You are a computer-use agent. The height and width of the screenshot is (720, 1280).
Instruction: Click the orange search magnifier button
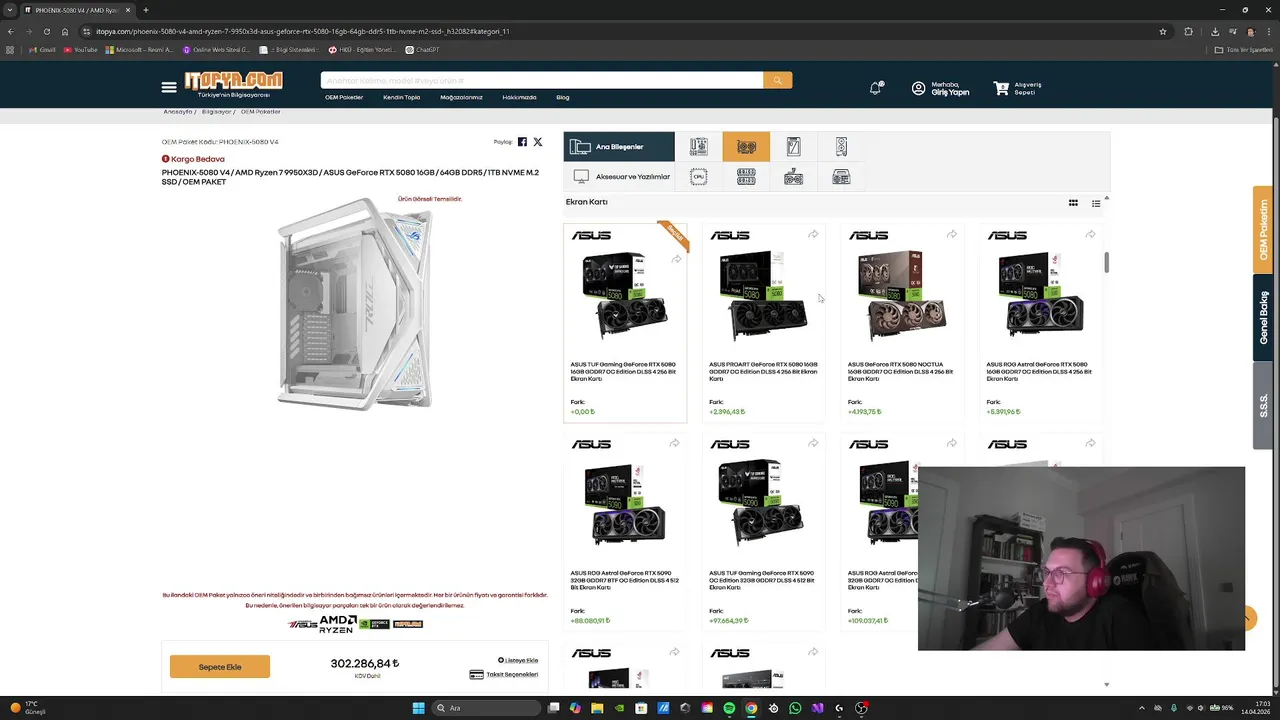click(x=777, y=80)
